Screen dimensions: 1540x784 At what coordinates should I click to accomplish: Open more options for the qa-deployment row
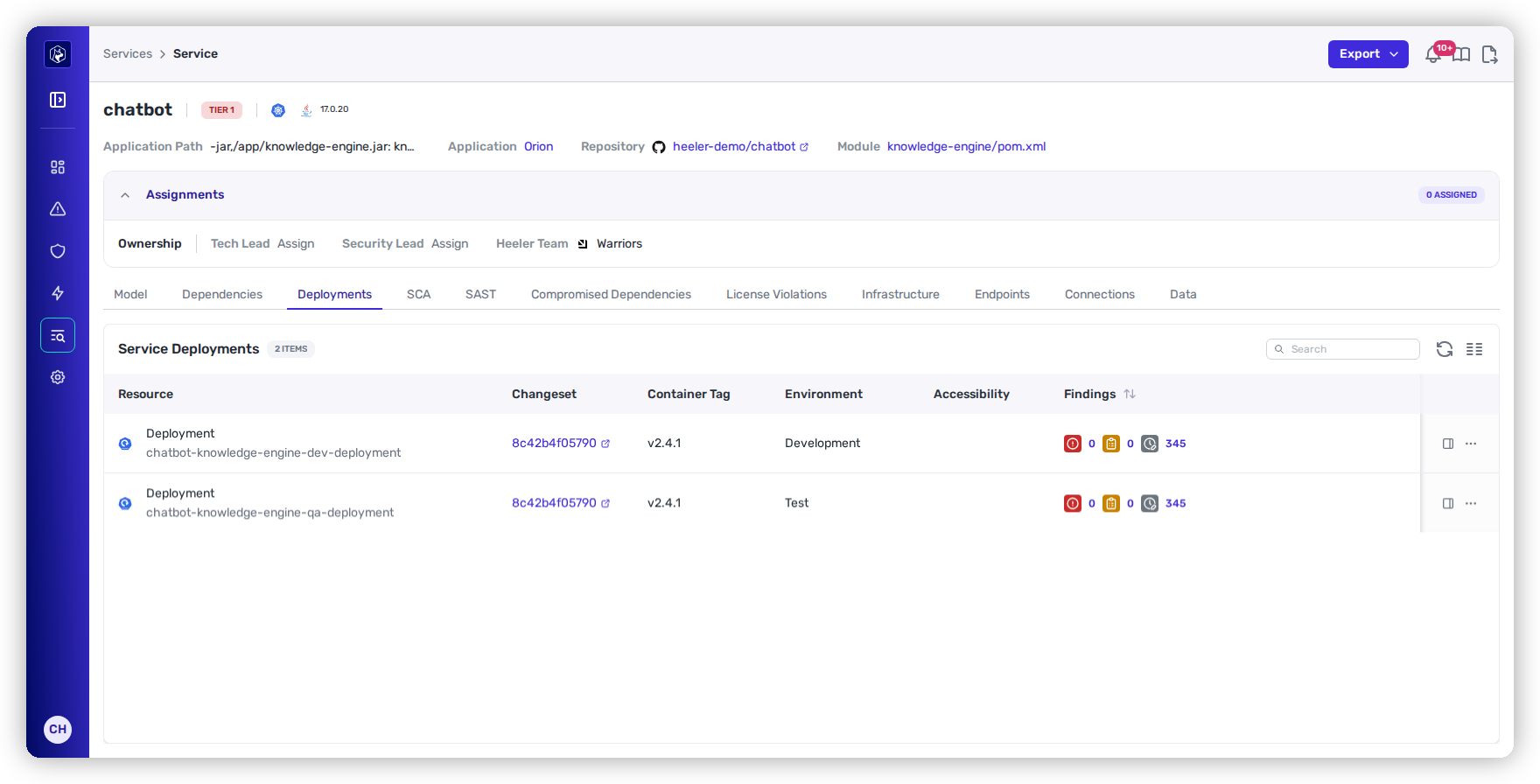(1471, 503)
